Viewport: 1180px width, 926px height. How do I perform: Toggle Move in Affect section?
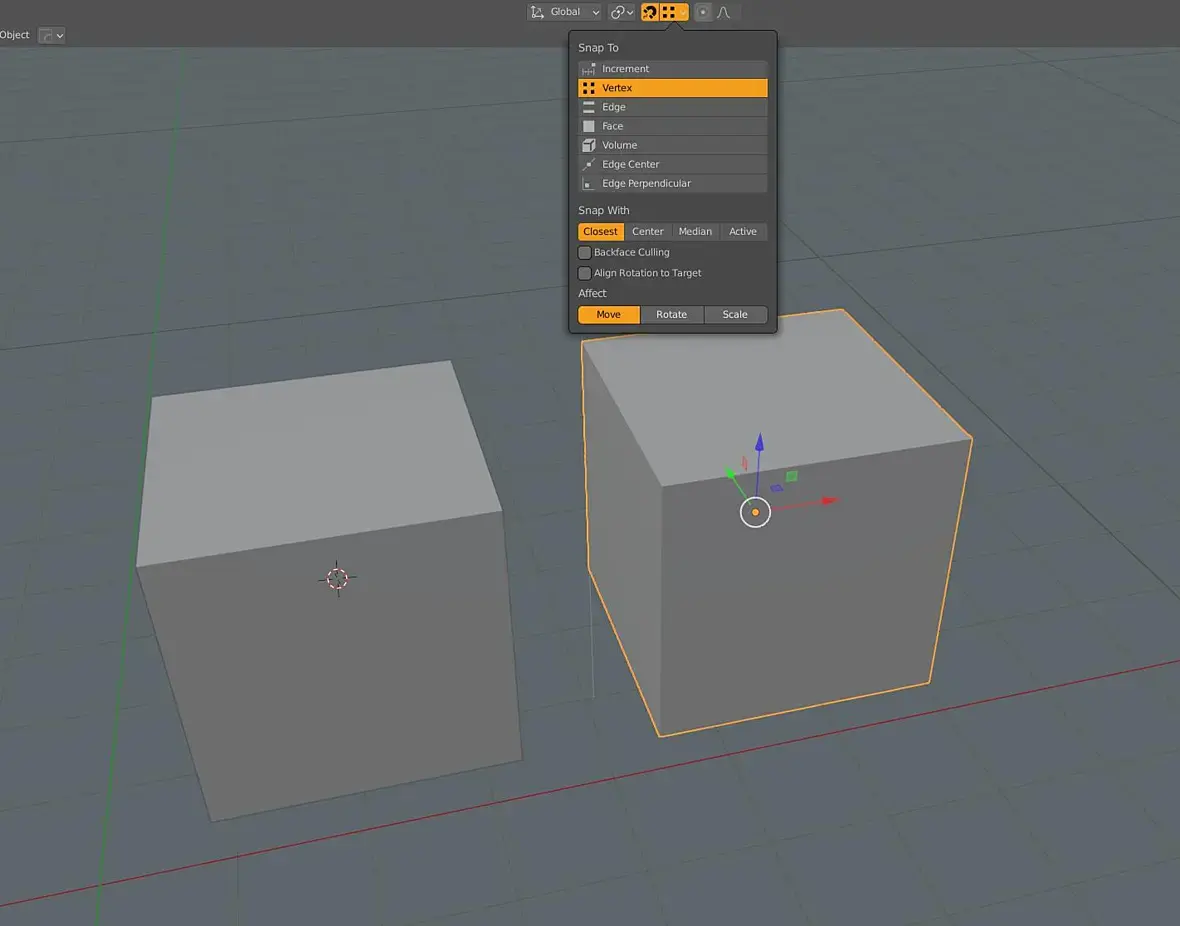609,315
